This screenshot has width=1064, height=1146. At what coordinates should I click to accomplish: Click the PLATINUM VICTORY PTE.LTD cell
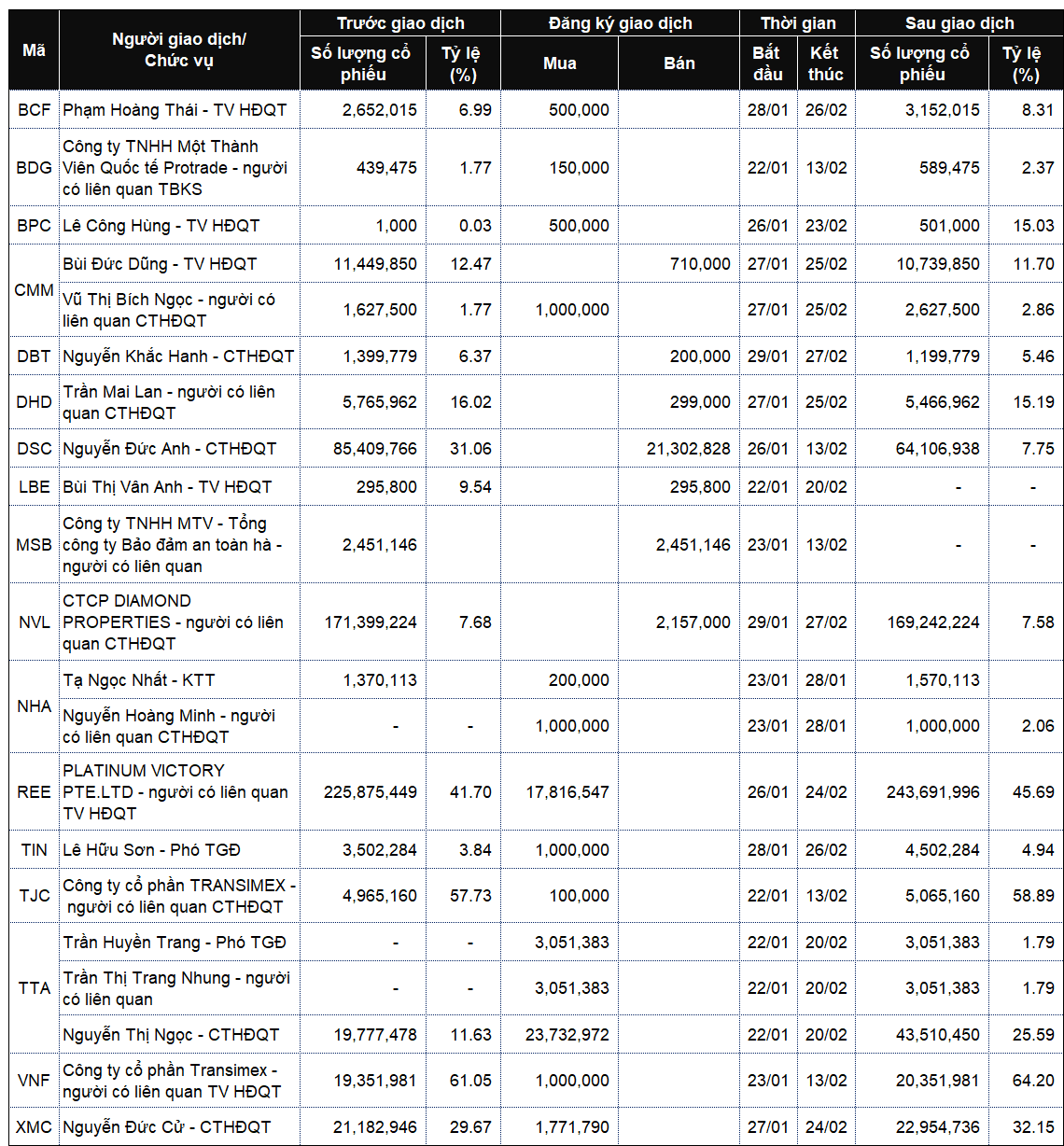[x=175, y=792]
